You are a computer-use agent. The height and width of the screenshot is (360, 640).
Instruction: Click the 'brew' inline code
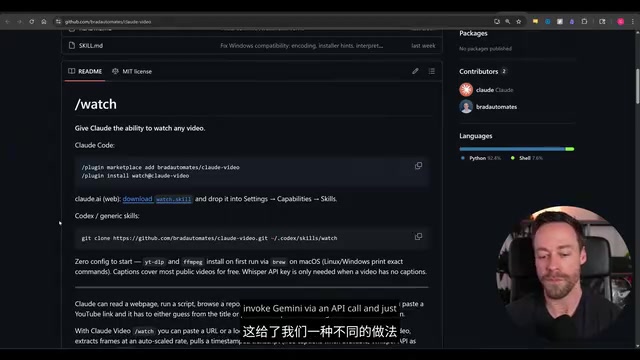pos(279,262)
